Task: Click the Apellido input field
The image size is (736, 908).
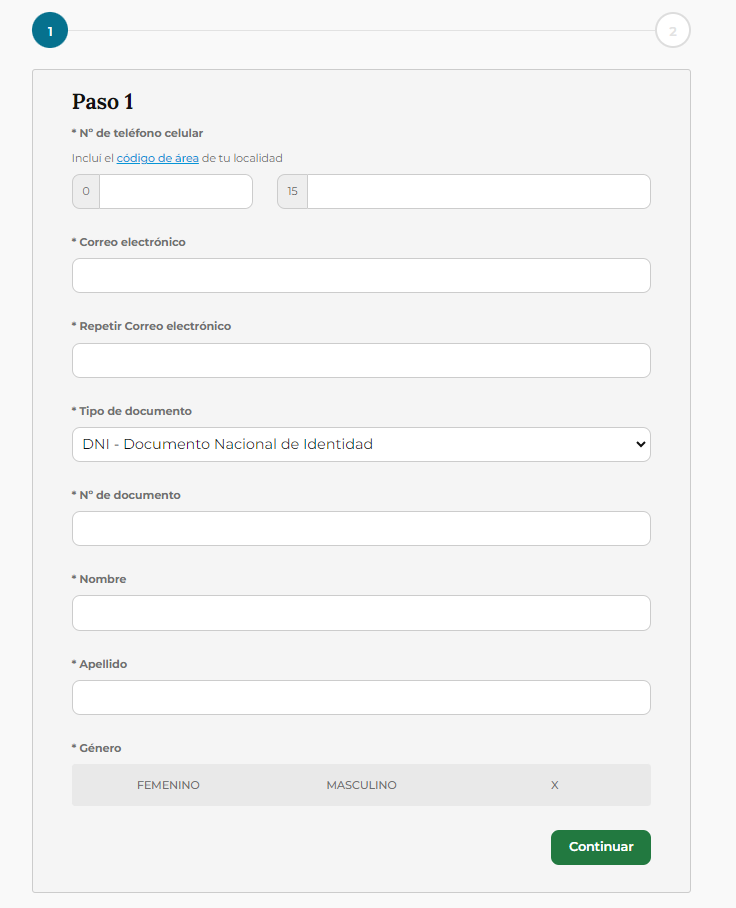Action: [x=361, y=698]
